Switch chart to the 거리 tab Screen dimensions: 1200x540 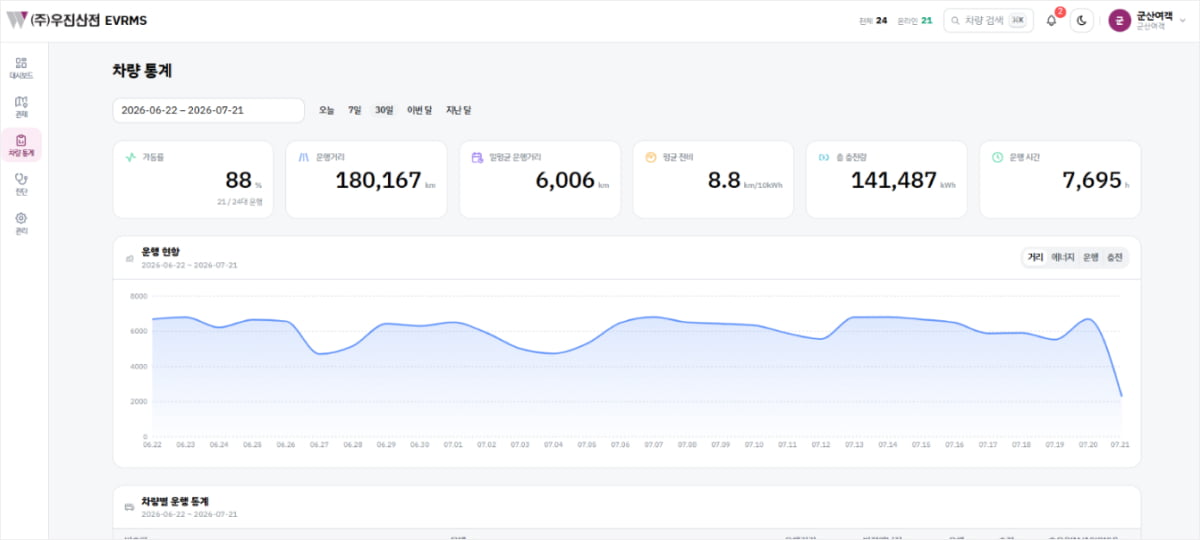coord(1035,257)
